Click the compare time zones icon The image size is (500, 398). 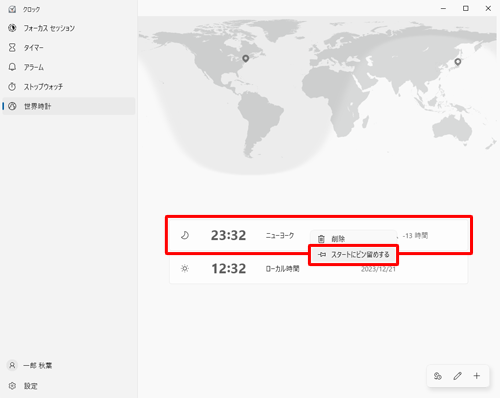(438, 376)
